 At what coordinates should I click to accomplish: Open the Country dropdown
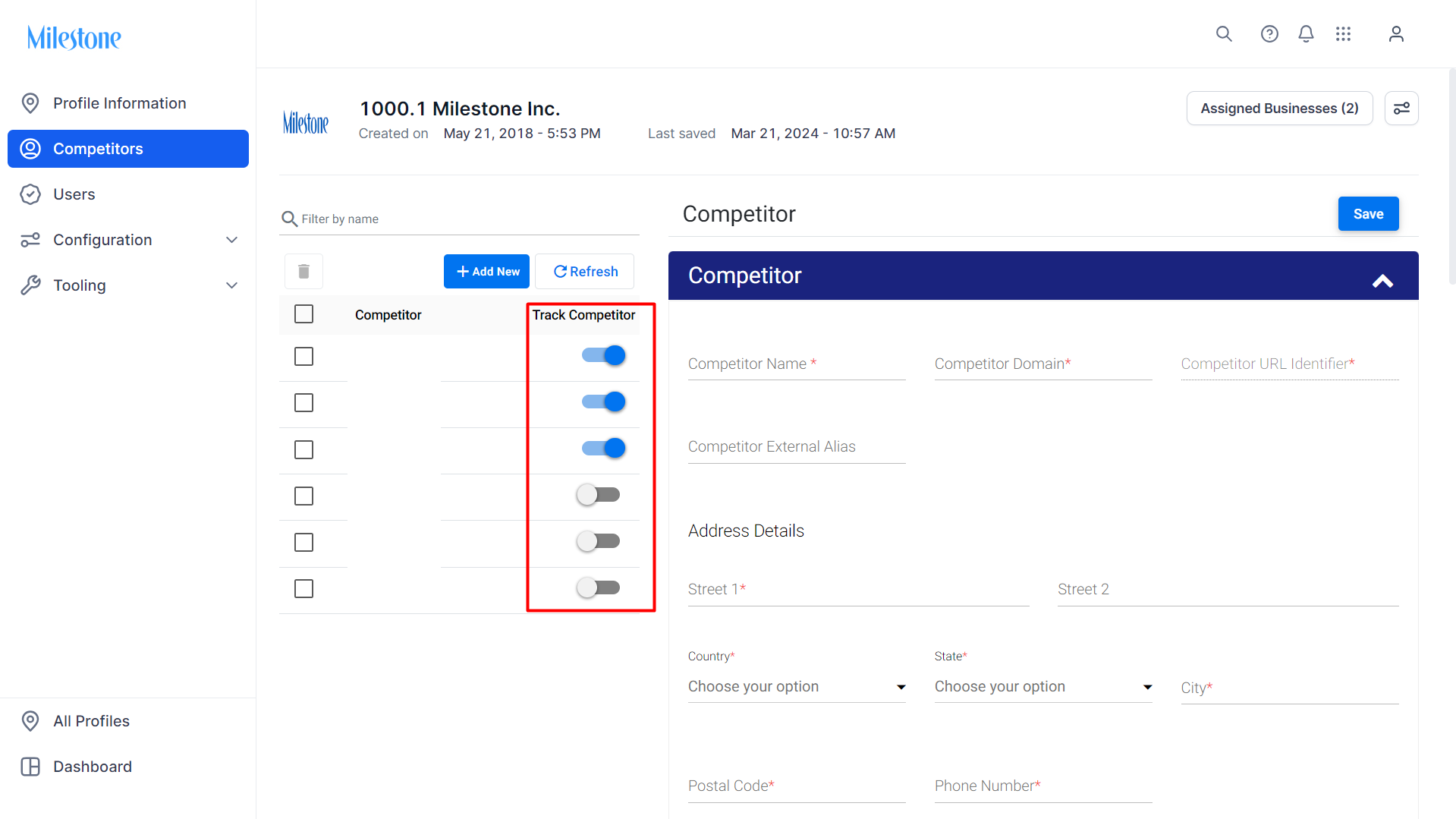[x=797, y=687]
